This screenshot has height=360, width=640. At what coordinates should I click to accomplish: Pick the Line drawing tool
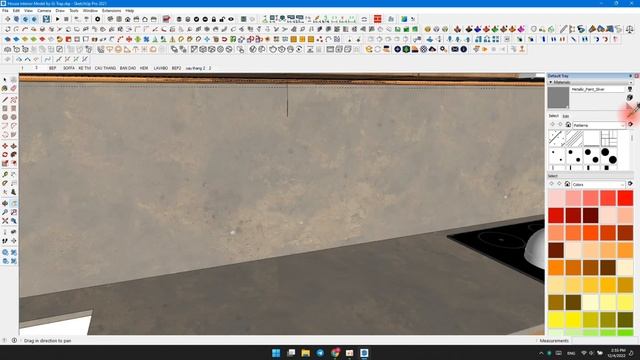tap(5, 100)
